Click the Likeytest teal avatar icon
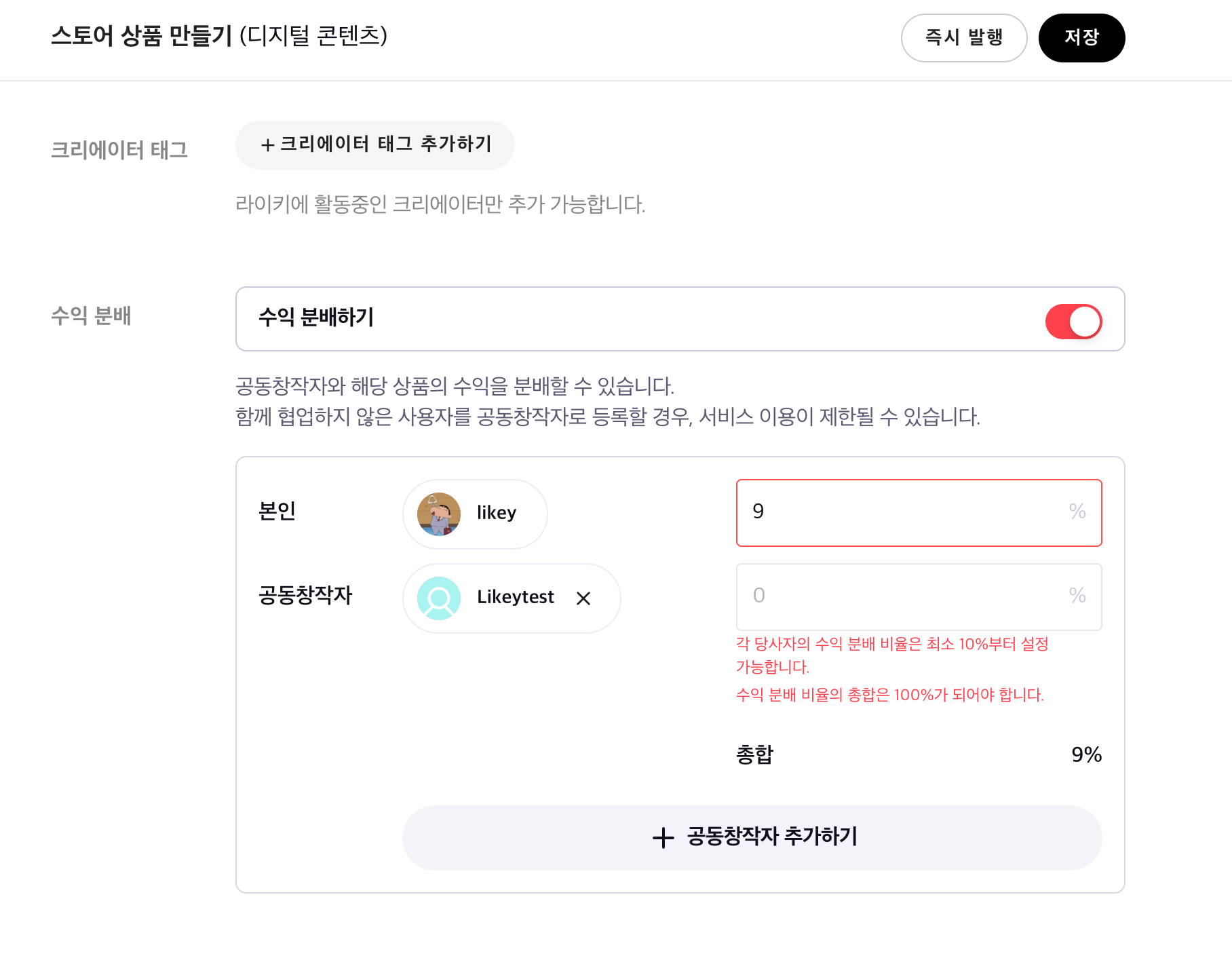Viewport: 1232px width, 958px height. coord(439,598)
